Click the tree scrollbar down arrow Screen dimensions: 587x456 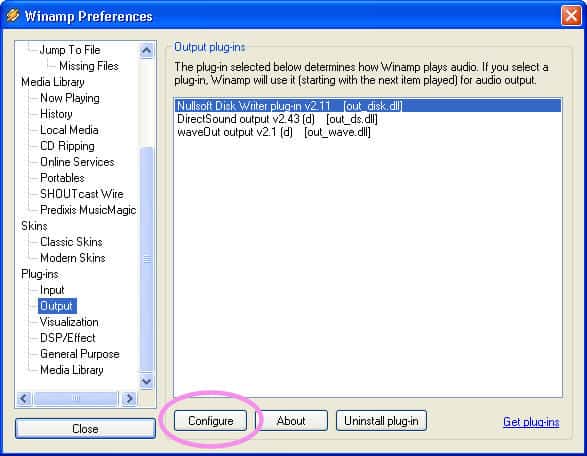pos(146,381)
